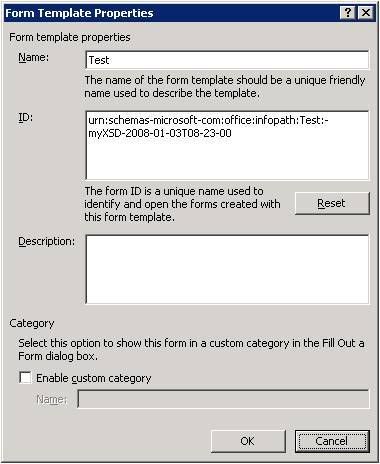Screen dimensions: 380x464
Task: Click the question mark Help button
Action: click(x=348, y=13)
